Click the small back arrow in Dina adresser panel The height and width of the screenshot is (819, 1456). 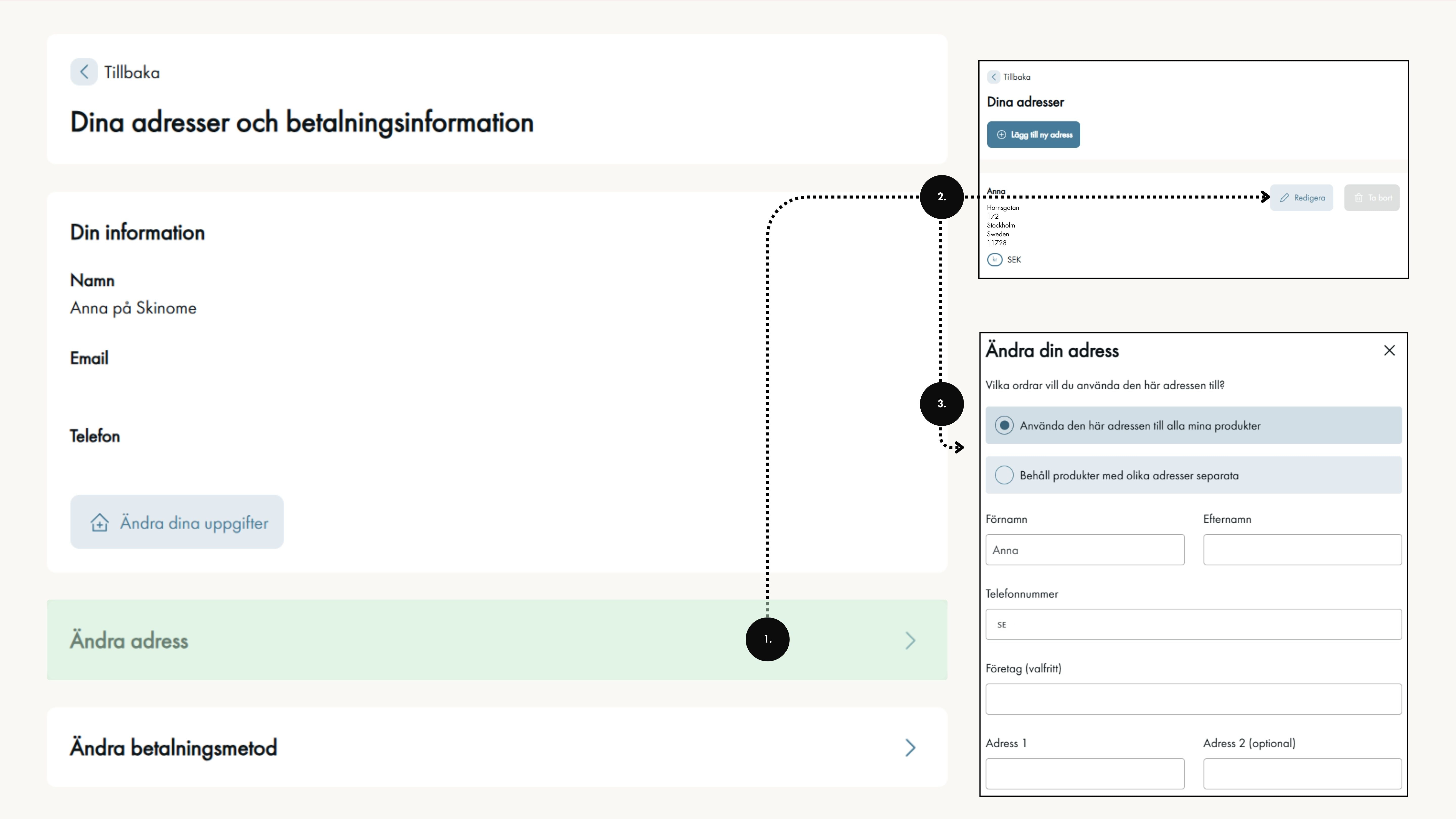coord(994,77)
